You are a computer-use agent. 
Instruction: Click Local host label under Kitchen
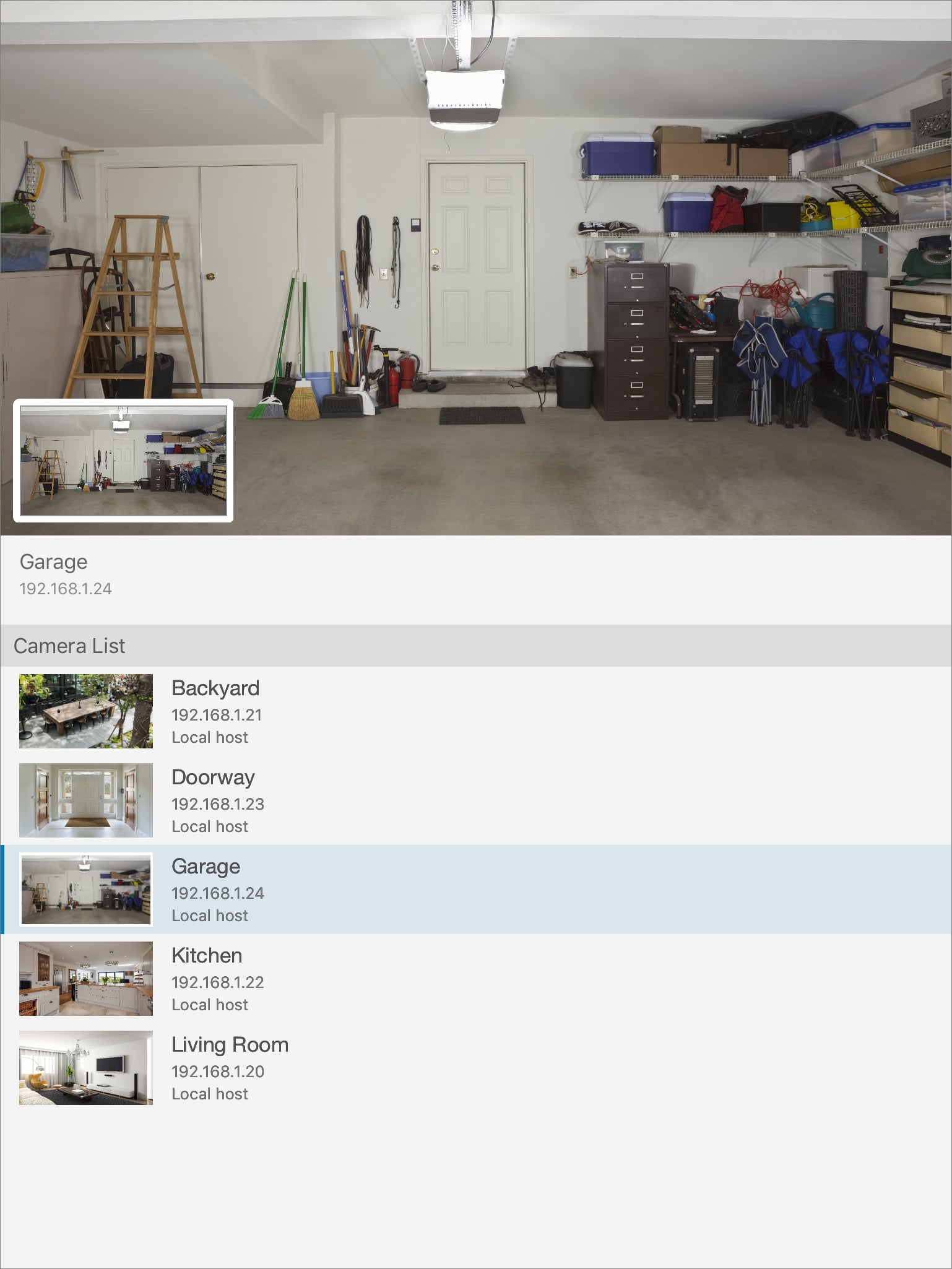[x=210, y=1005]
